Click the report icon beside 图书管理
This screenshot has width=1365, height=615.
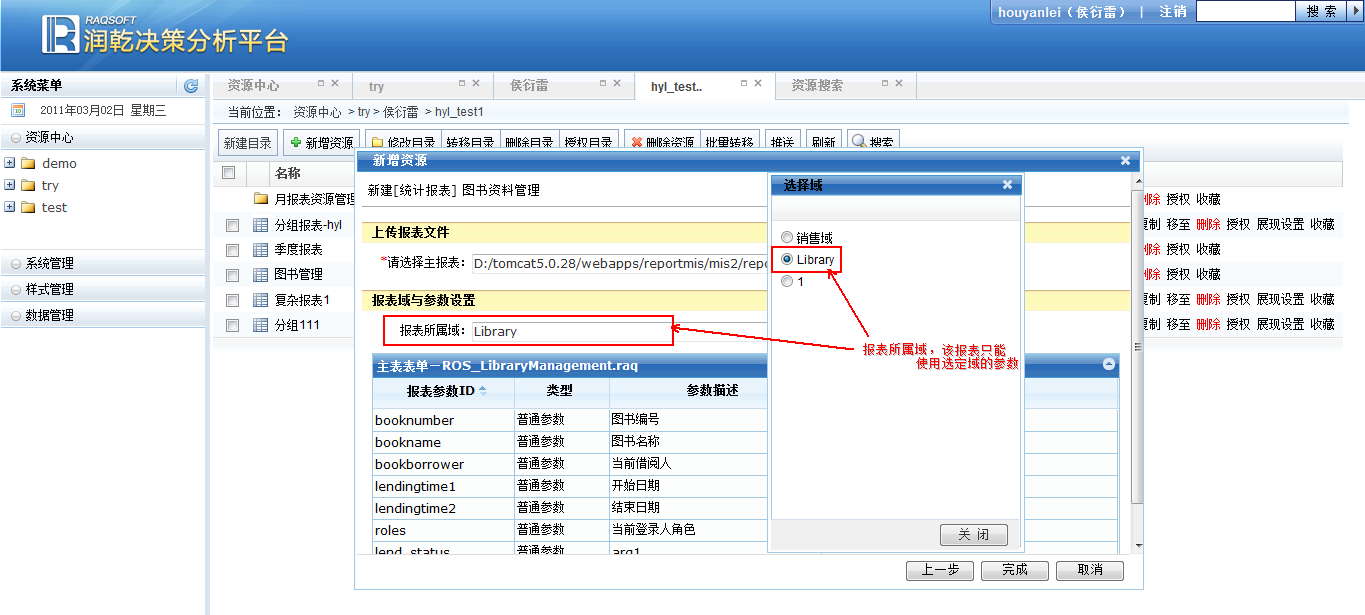261,275
